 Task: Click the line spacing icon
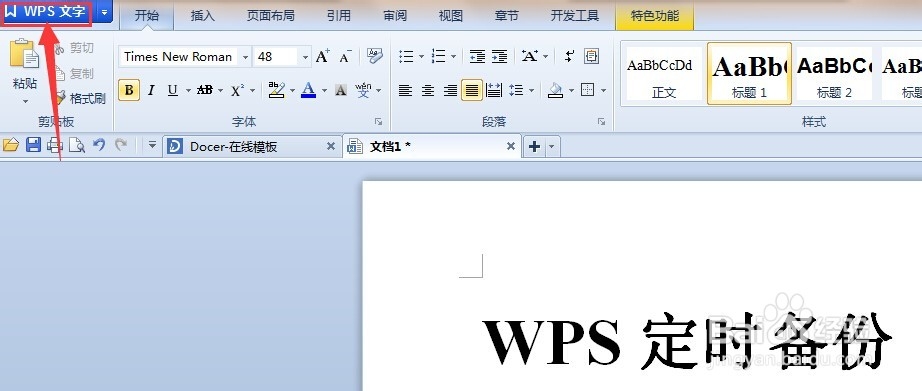pyautogui.click(x=516, y=91)
